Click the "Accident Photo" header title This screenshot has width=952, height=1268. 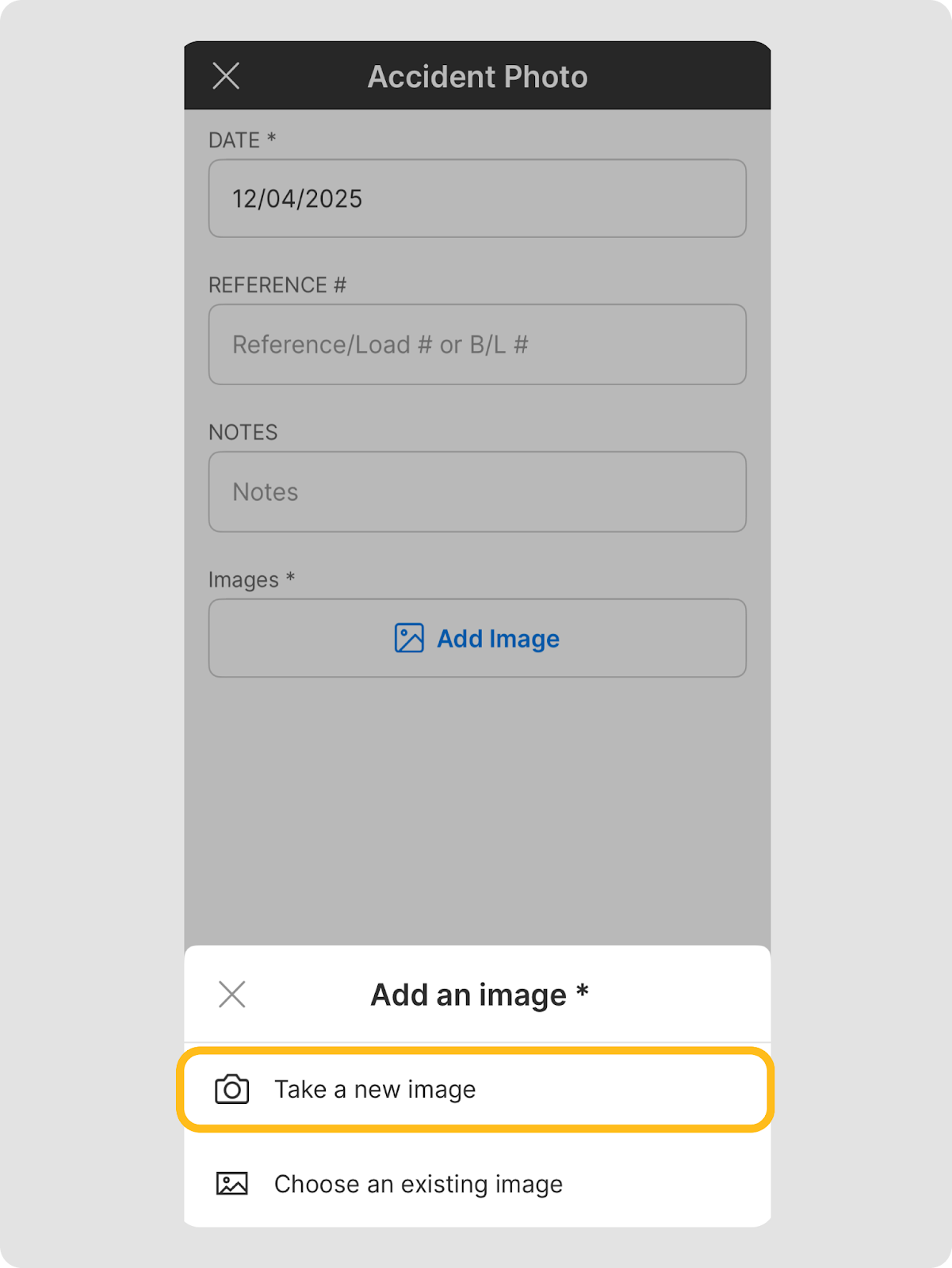477,77
